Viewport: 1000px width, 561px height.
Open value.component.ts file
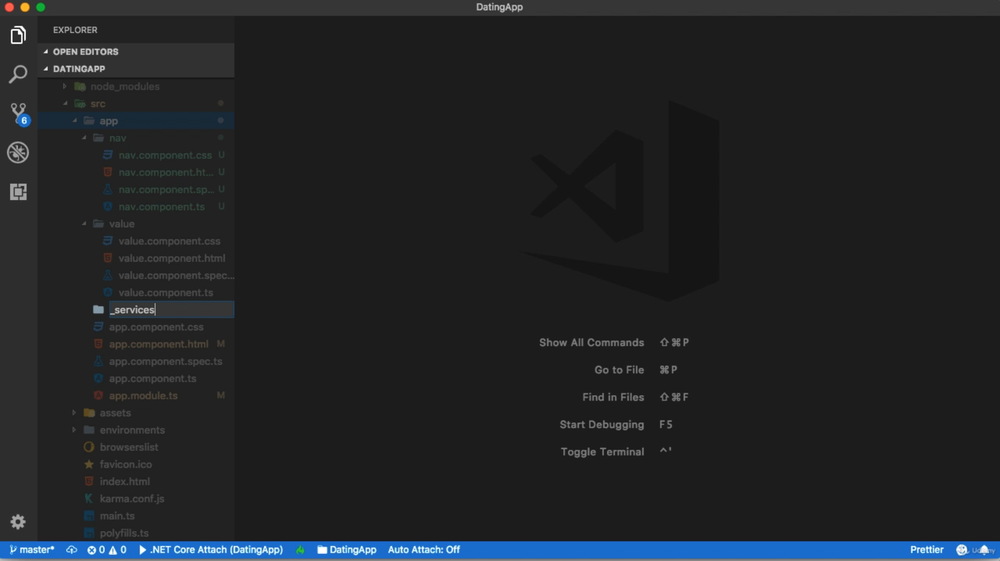tap(166, 293)
